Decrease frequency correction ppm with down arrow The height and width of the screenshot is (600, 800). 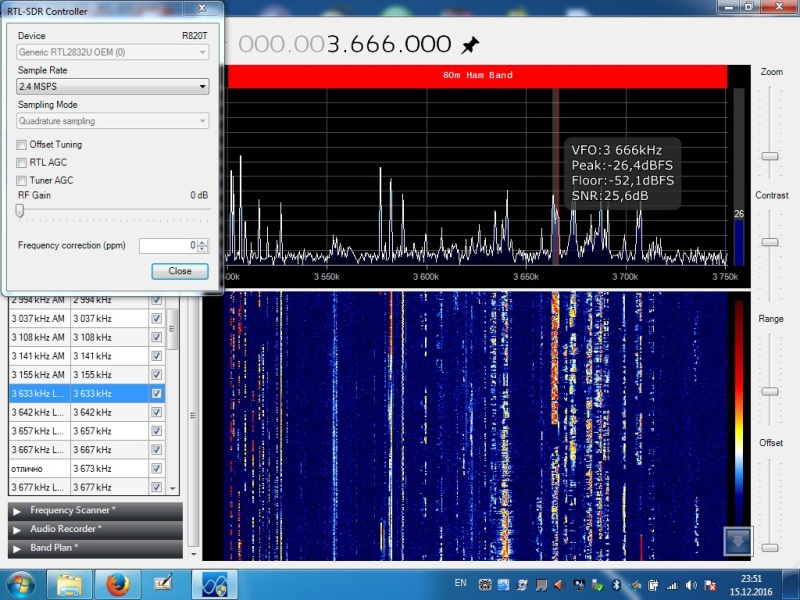coord(203,248)
